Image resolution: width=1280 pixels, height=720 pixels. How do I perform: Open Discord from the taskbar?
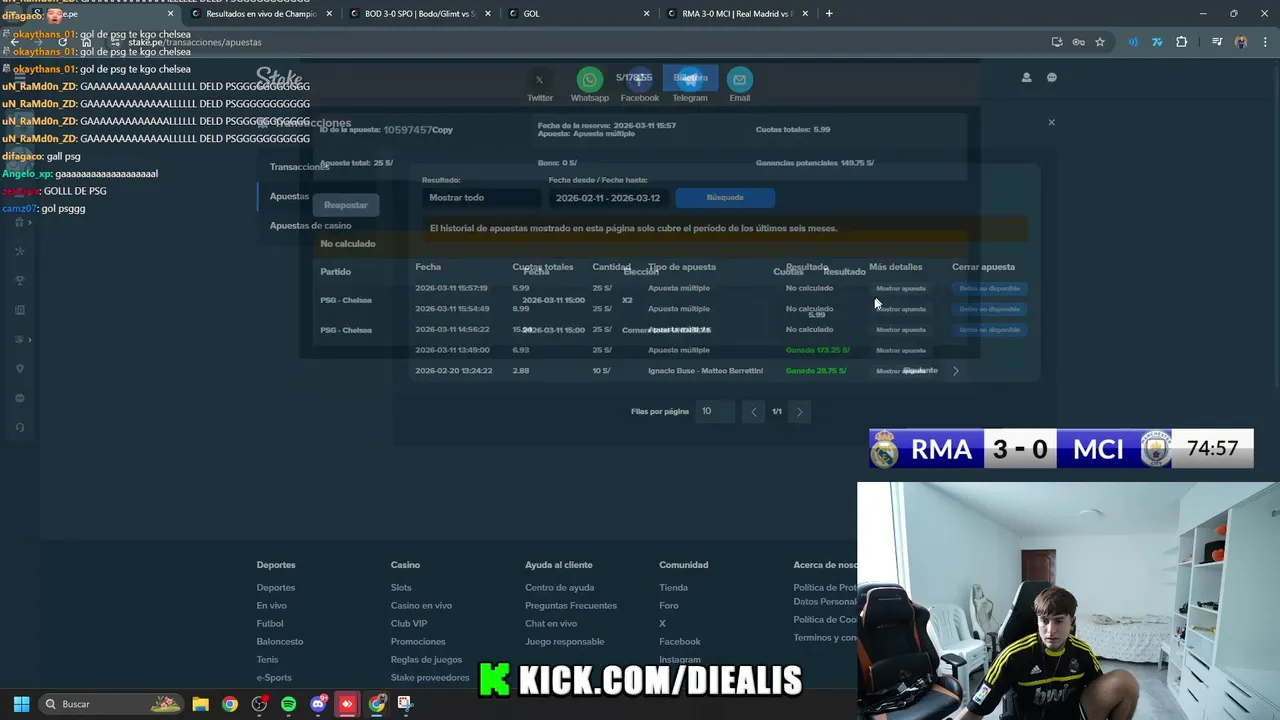coord(318,704)
